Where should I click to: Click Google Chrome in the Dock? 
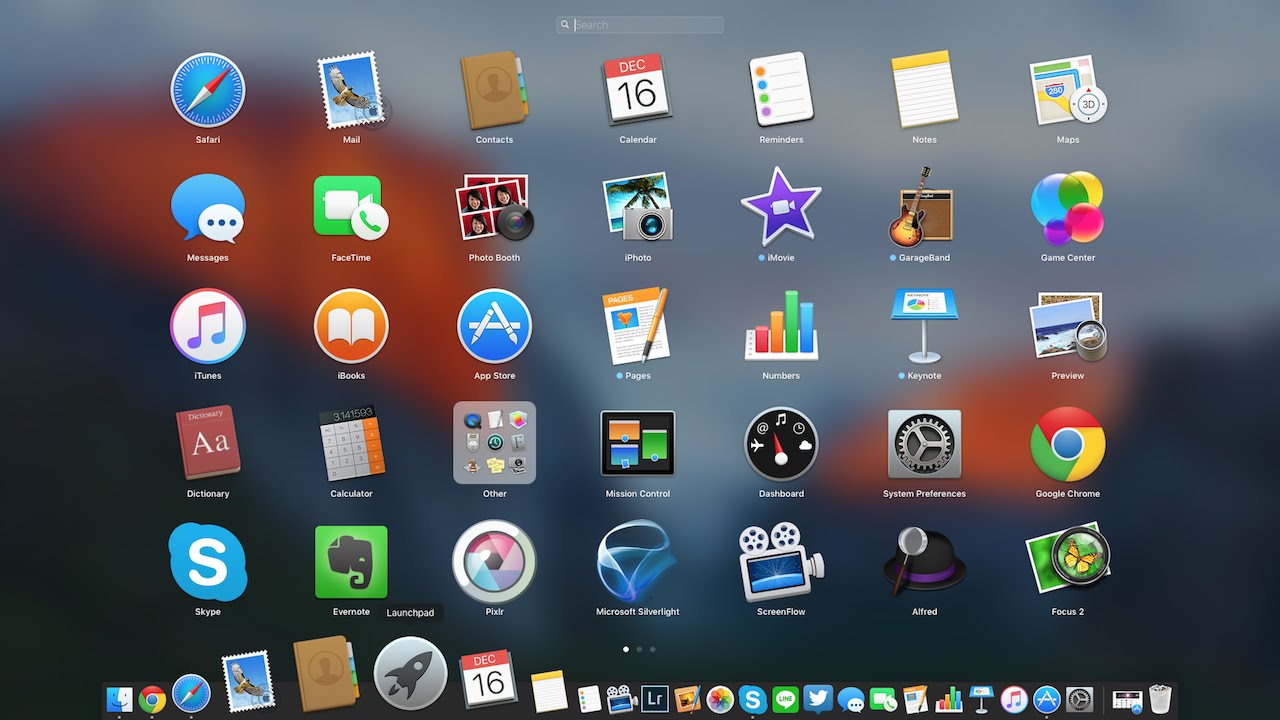[x=152, y=698]
